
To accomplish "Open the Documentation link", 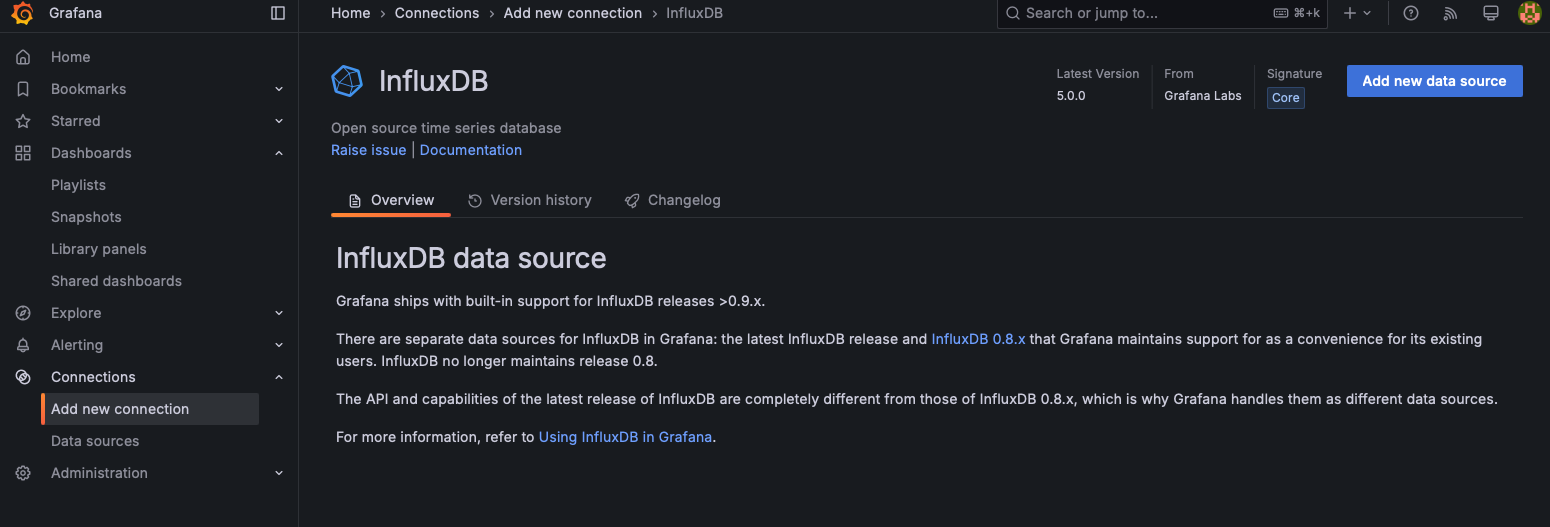I will point(470,150).
